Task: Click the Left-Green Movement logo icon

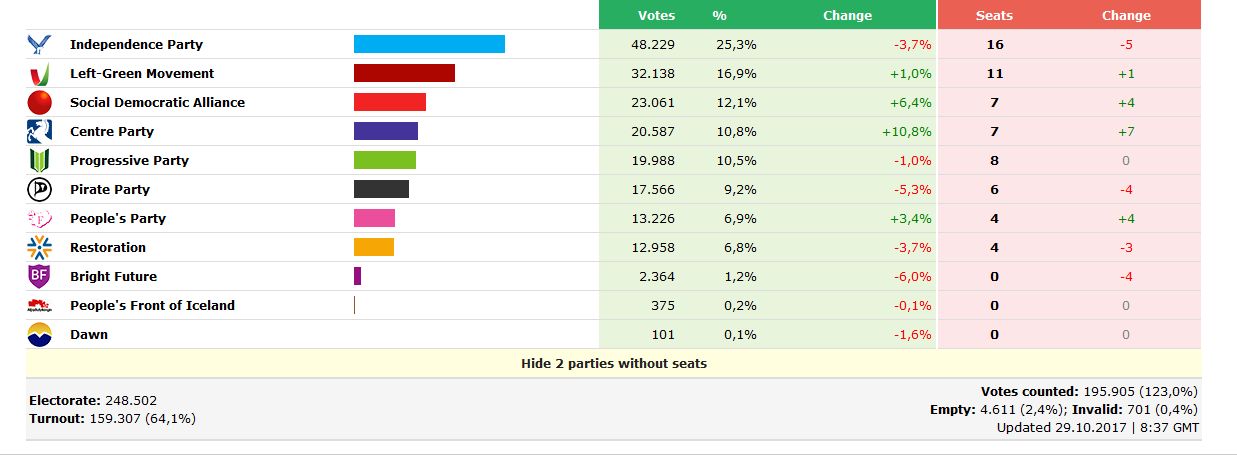Action: pos(39,74)
